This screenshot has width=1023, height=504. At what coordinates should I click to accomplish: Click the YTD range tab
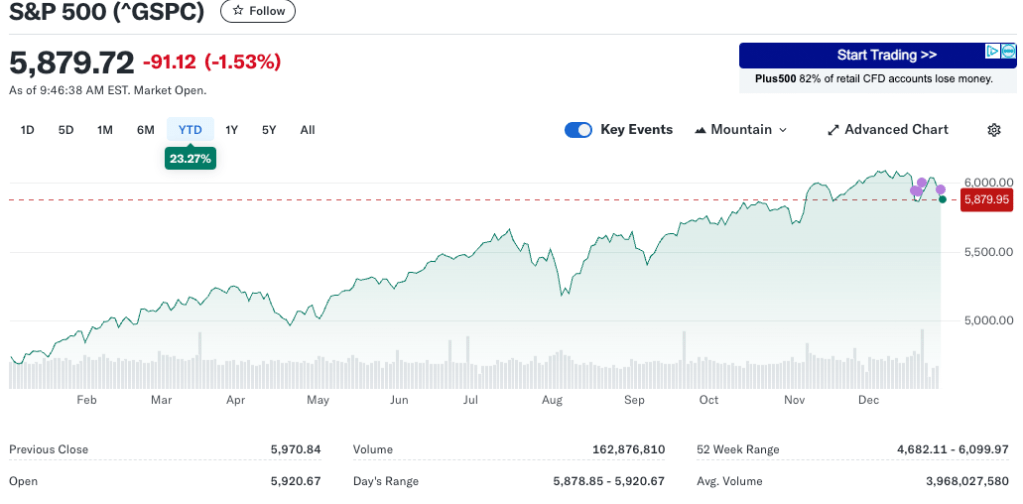[x=190, y=130]
